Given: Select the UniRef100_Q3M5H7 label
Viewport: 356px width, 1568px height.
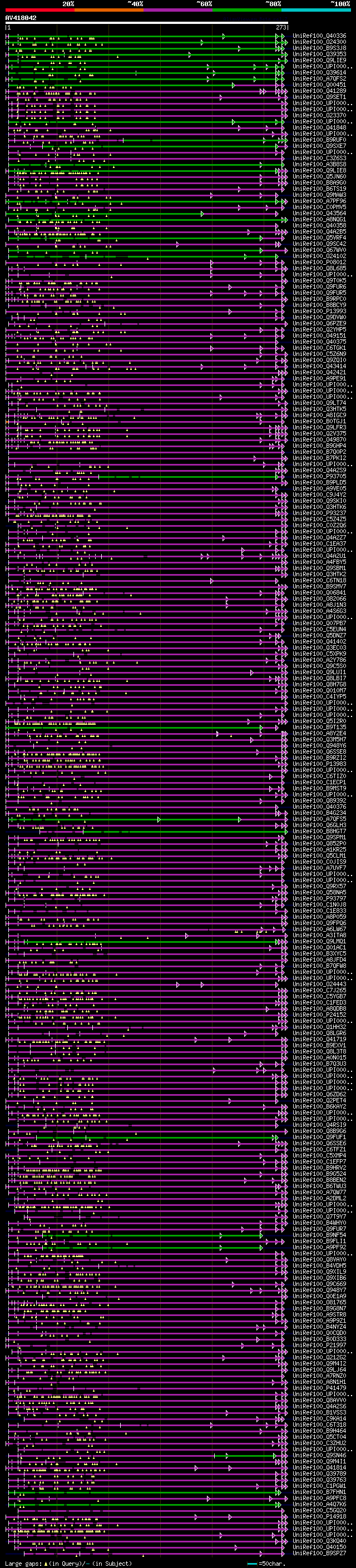Looking at the screenshot, I should pos(319,740).
